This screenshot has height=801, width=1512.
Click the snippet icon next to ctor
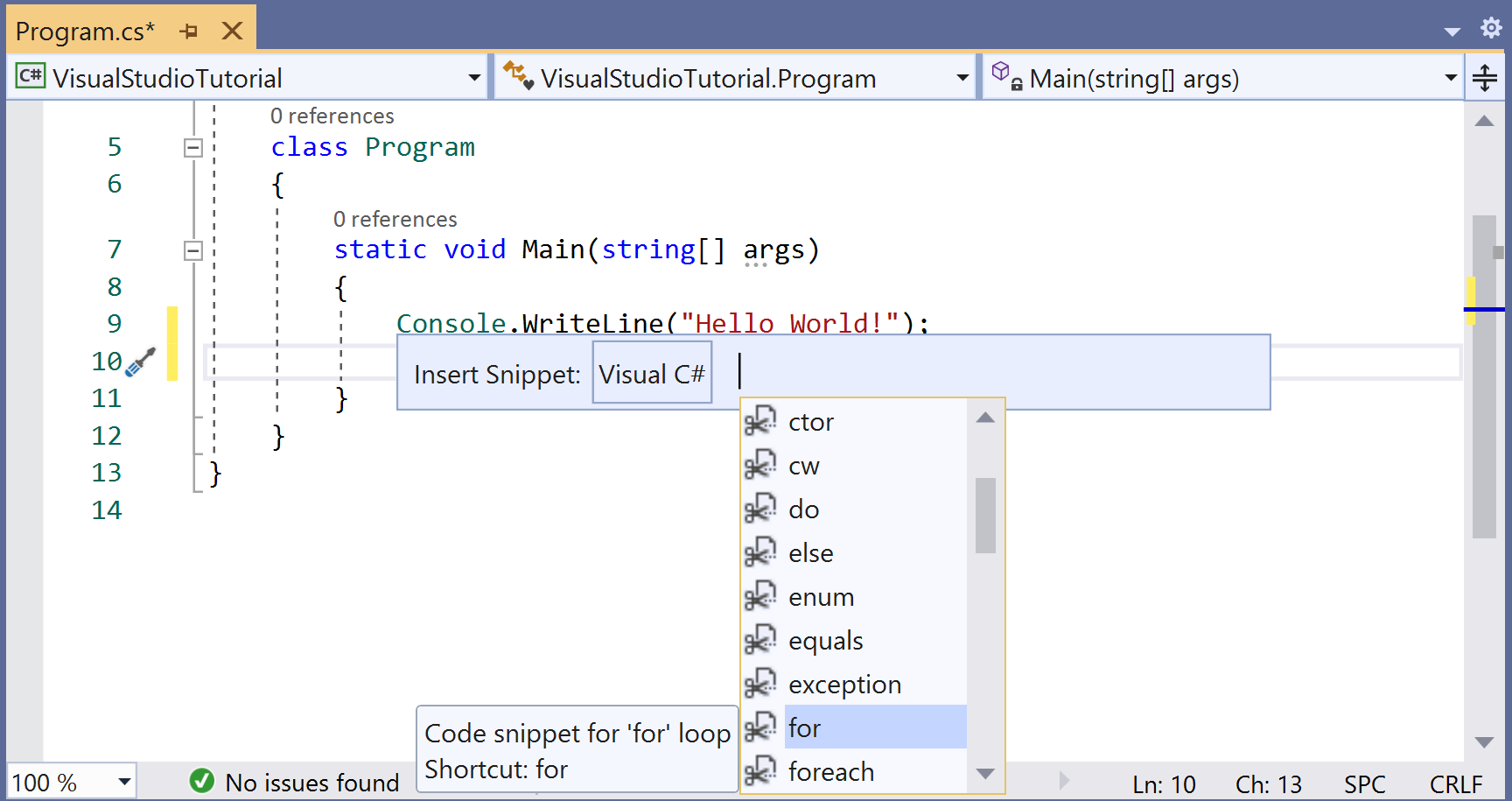click(x=760, y=421)
